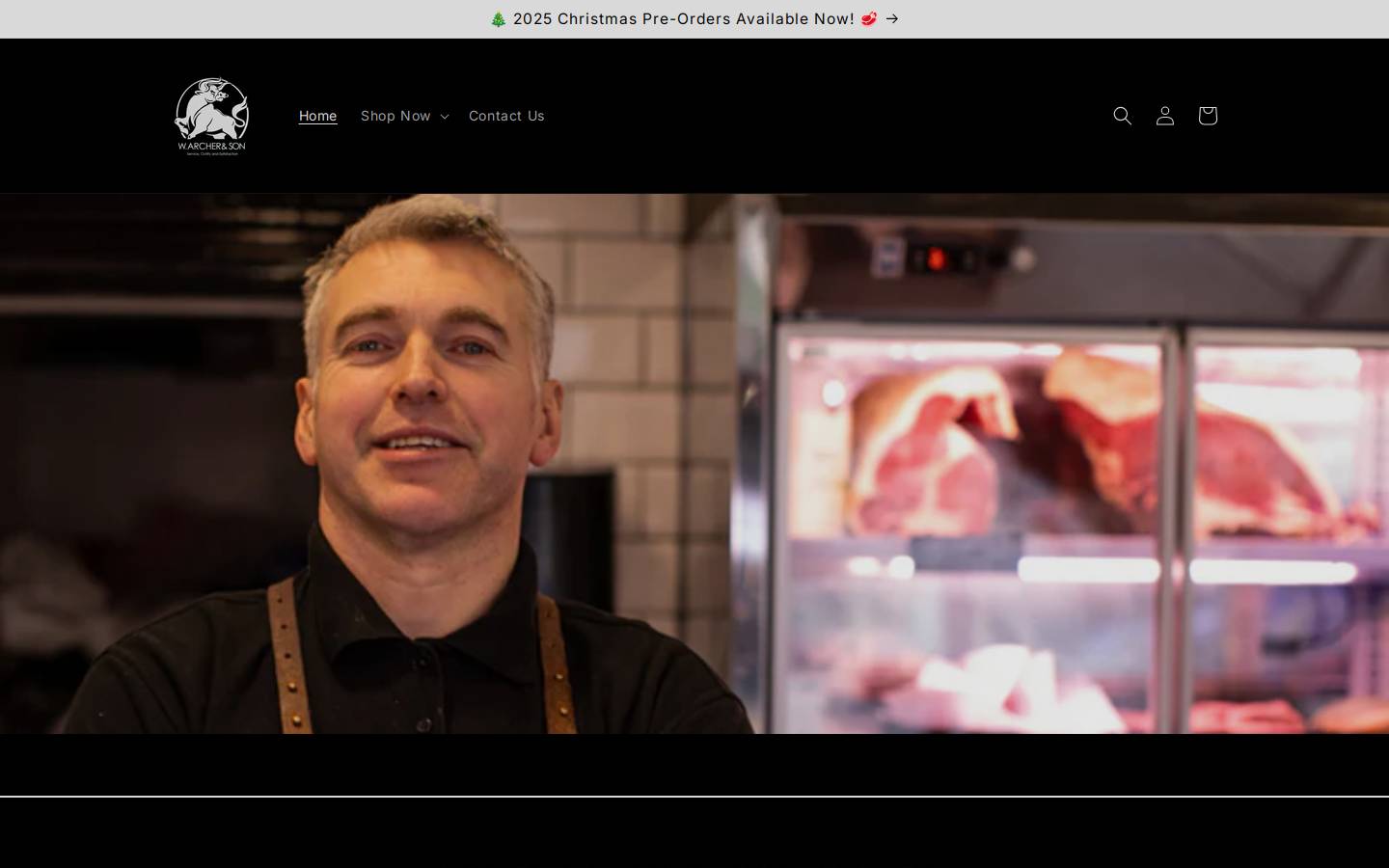Go to the Home menu item
The width and height of the screenshot is (1389, 868).
317,116
